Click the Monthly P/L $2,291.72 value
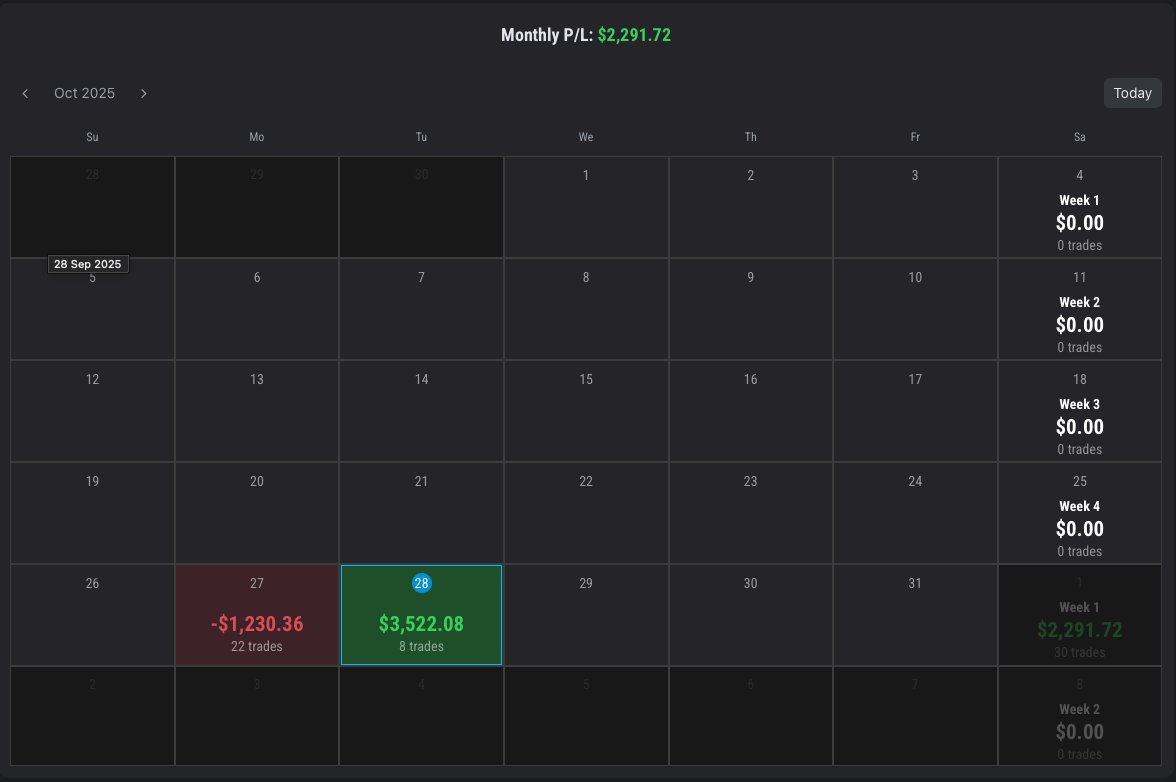This screenshot has width=1176, height=782. point(634,35)
